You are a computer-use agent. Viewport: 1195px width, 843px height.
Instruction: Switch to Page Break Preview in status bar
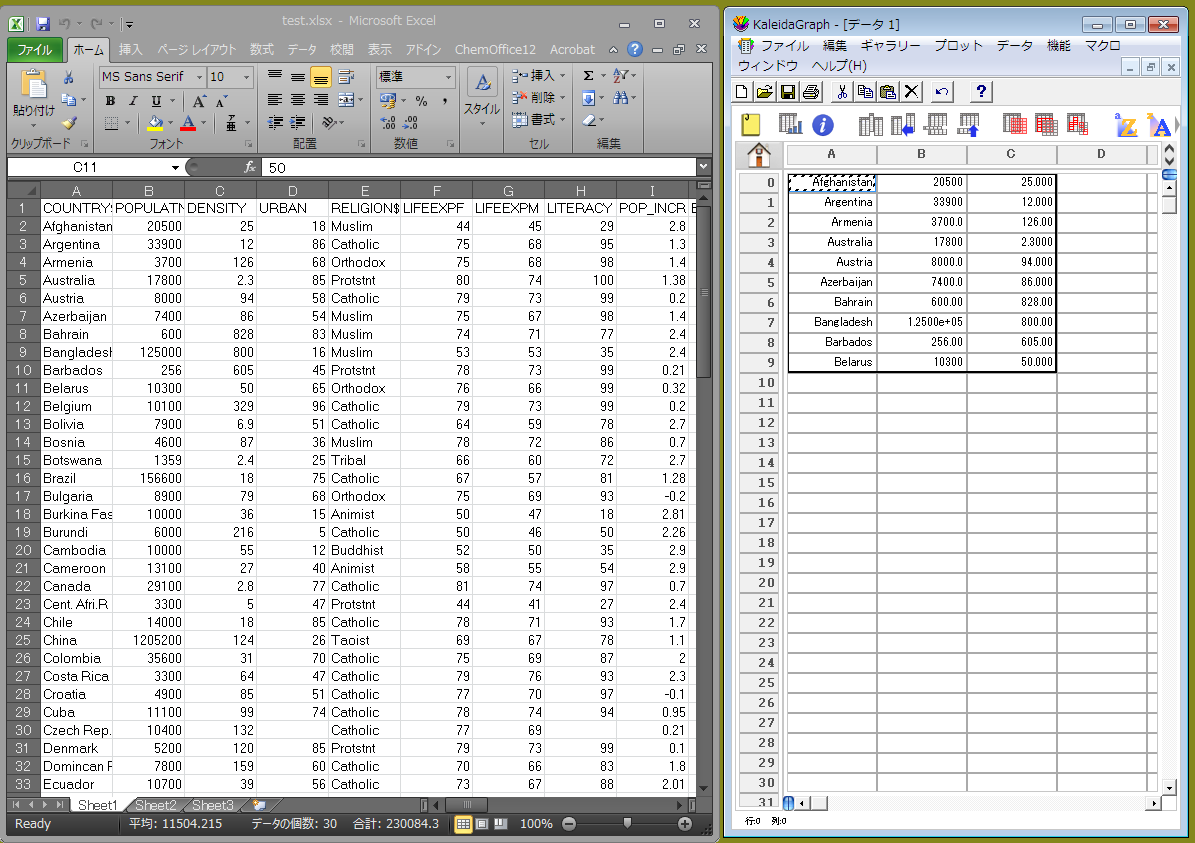pos(501,824)
